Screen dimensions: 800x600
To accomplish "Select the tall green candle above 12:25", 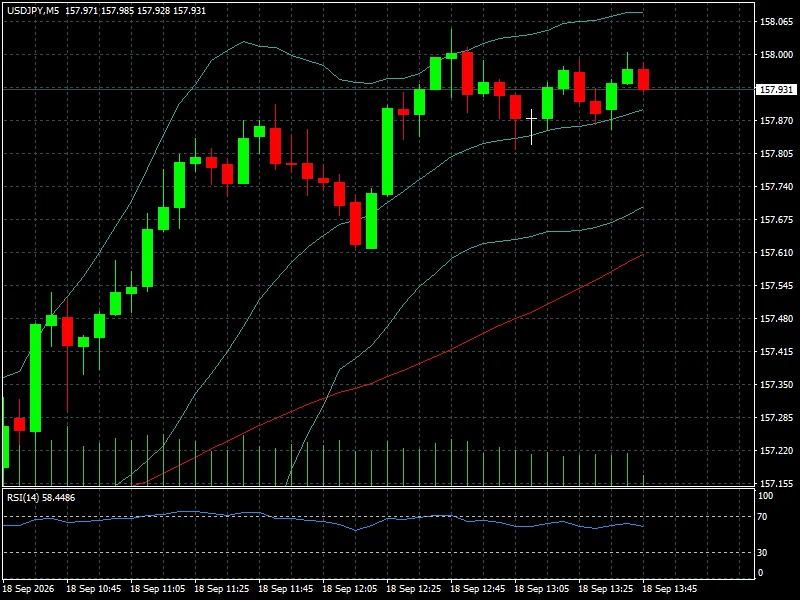I will pos(388,152).
